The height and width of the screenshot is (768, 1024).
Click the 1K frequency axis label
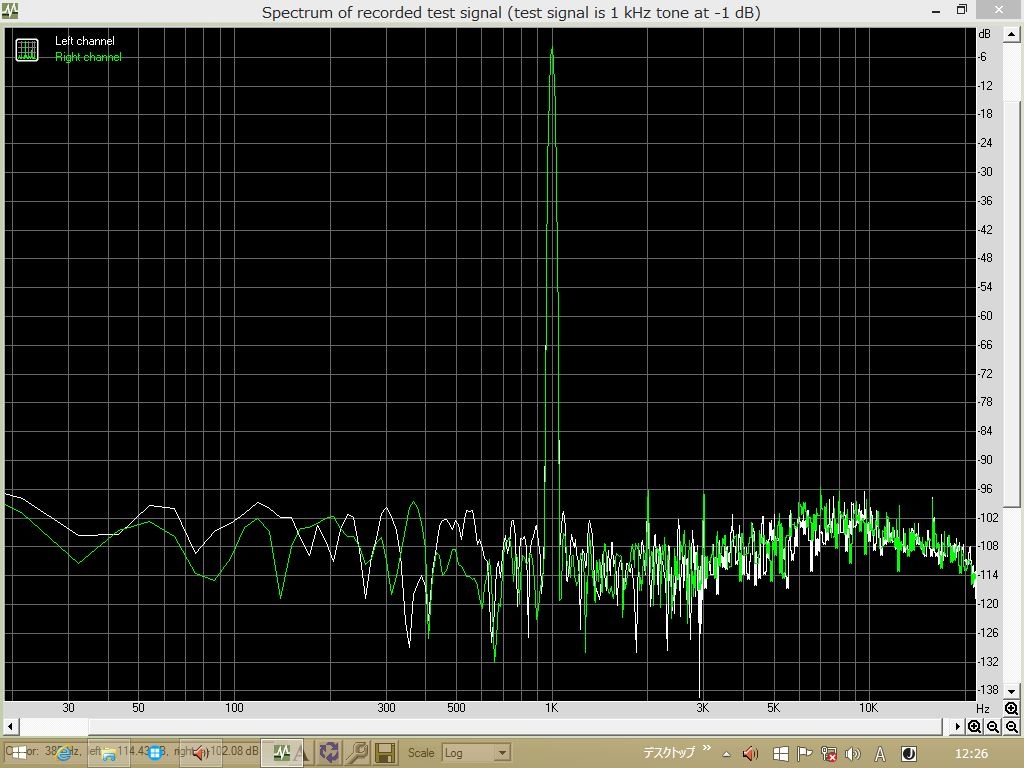[552, 708]
